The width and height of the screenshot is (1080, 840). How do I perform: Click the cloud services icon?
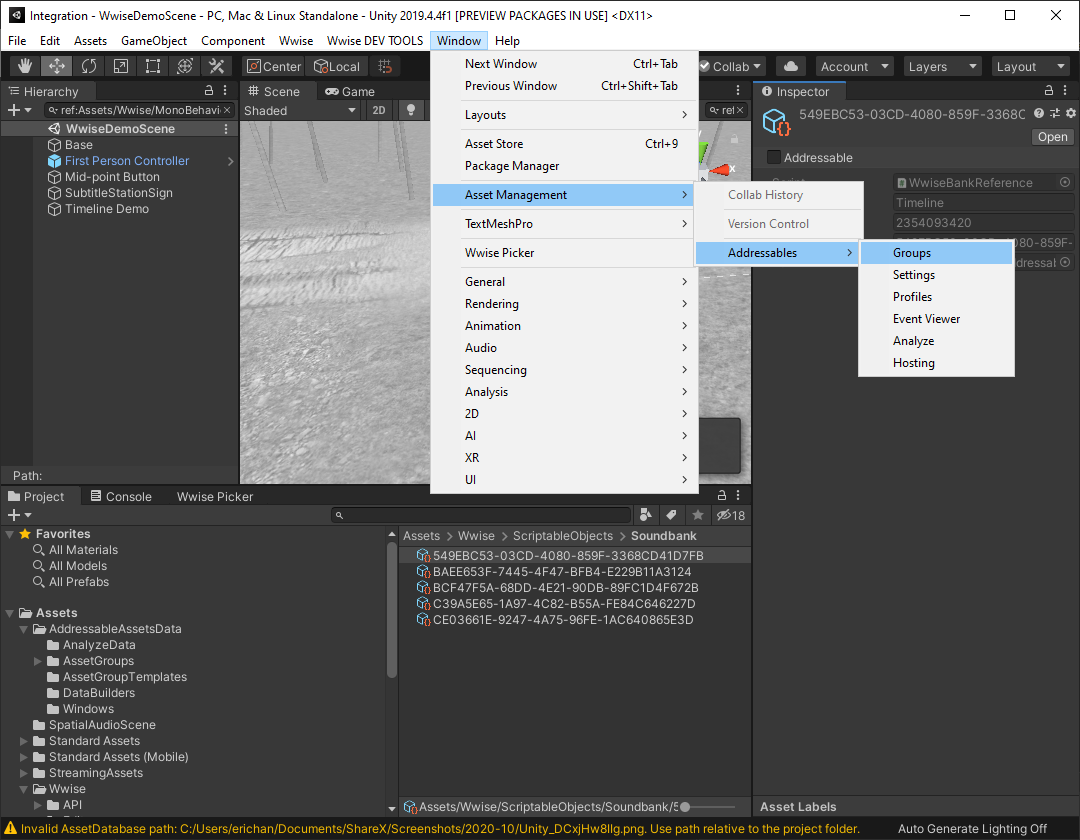(x=791, y=66)
